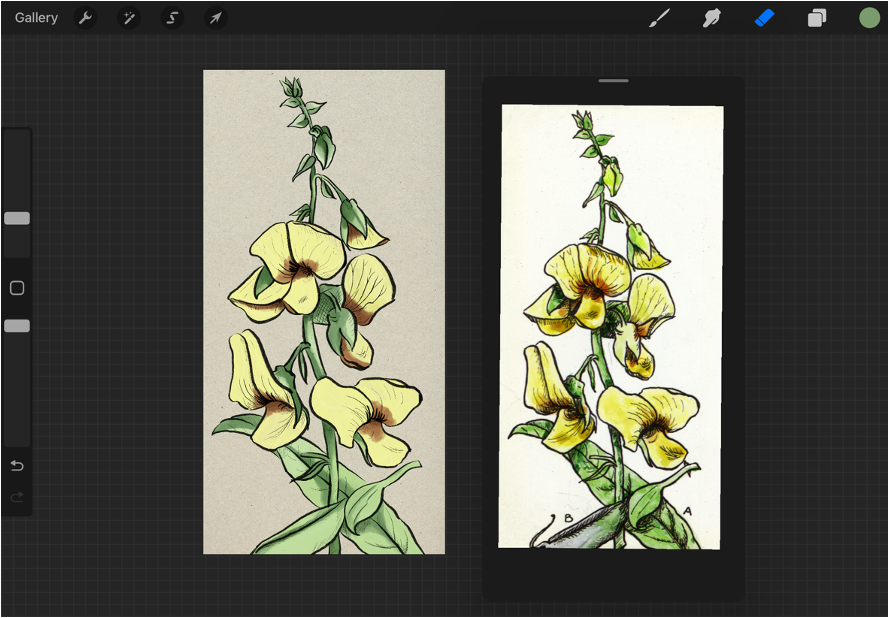The height and width of the screenshot is (618, 888).
Task: Click the brush opacity slider handle
Action: click(17, 326)
